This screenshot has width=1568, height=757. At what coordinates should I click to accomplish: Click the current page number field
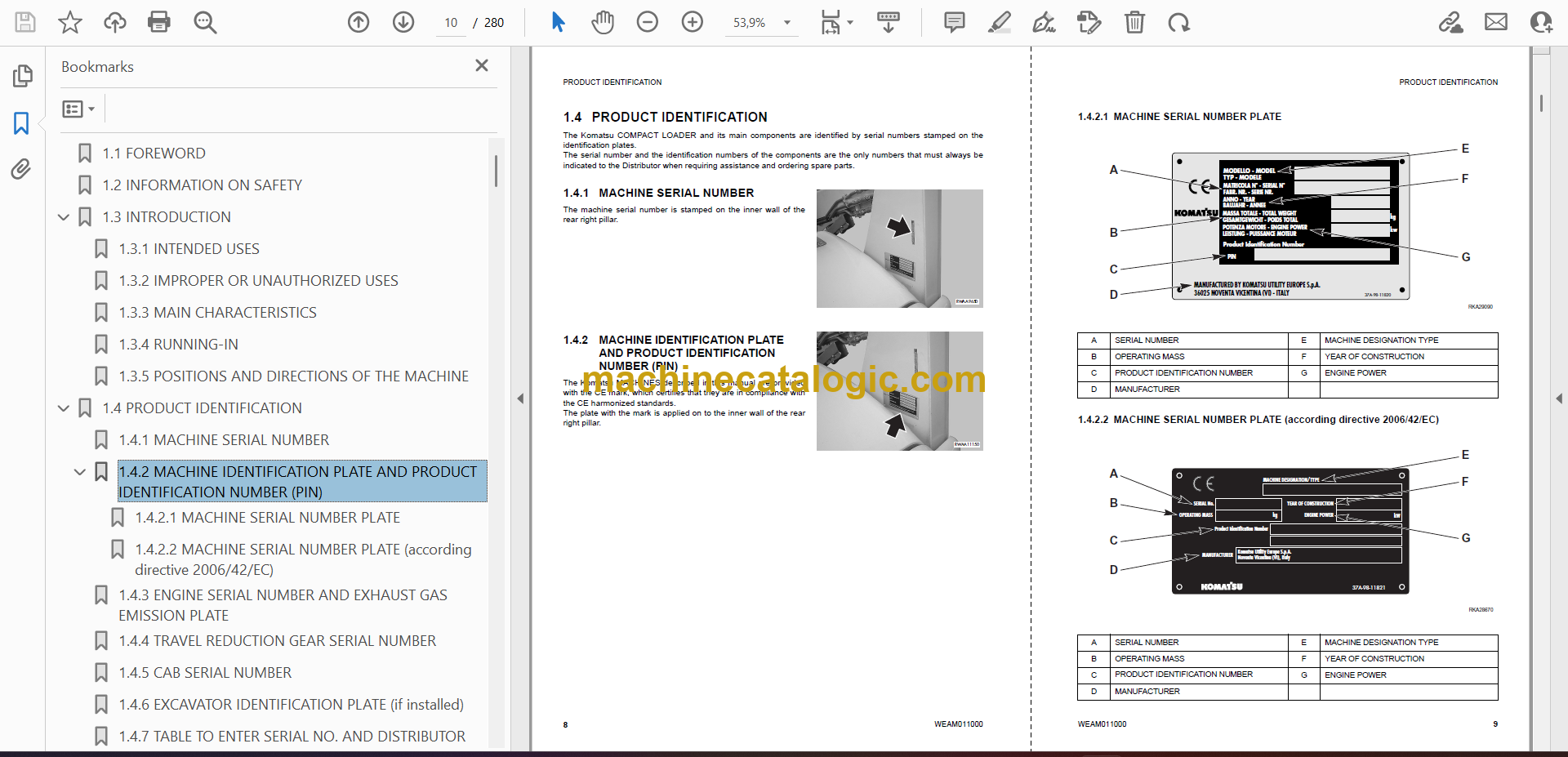(452, 23)
